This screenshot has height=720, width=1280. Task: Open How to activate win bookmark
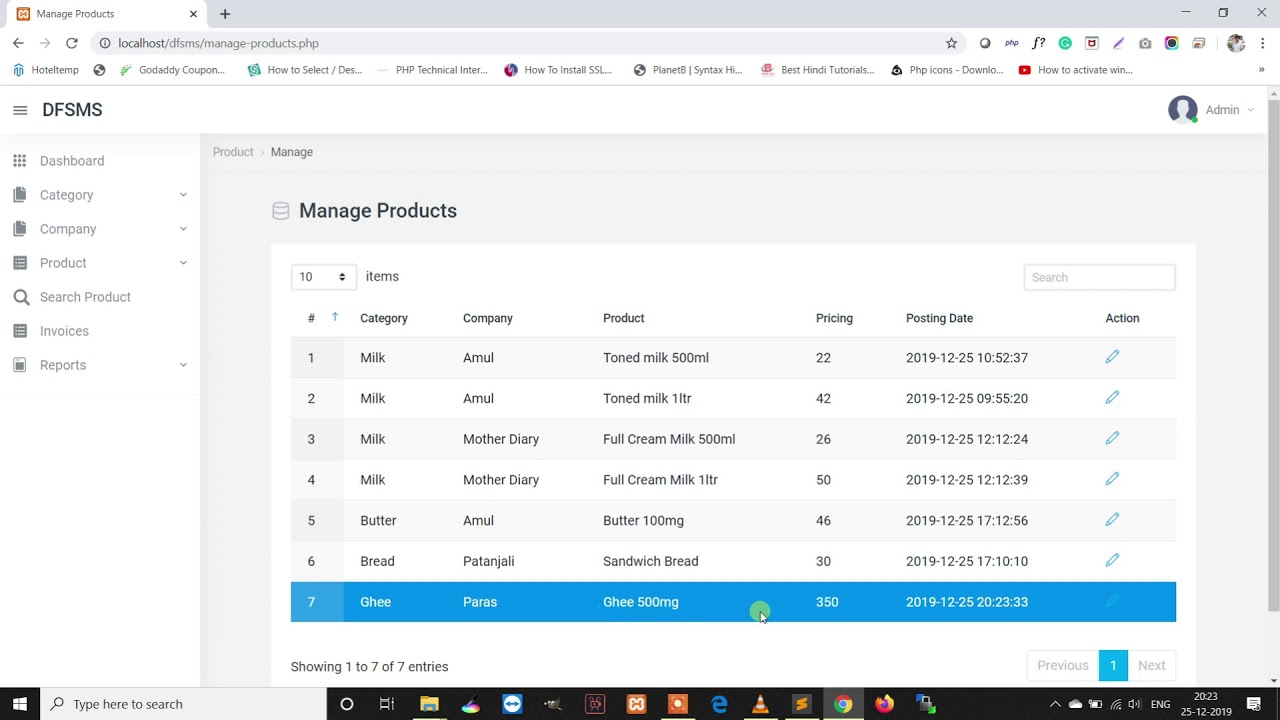[x=1075, y=70]
